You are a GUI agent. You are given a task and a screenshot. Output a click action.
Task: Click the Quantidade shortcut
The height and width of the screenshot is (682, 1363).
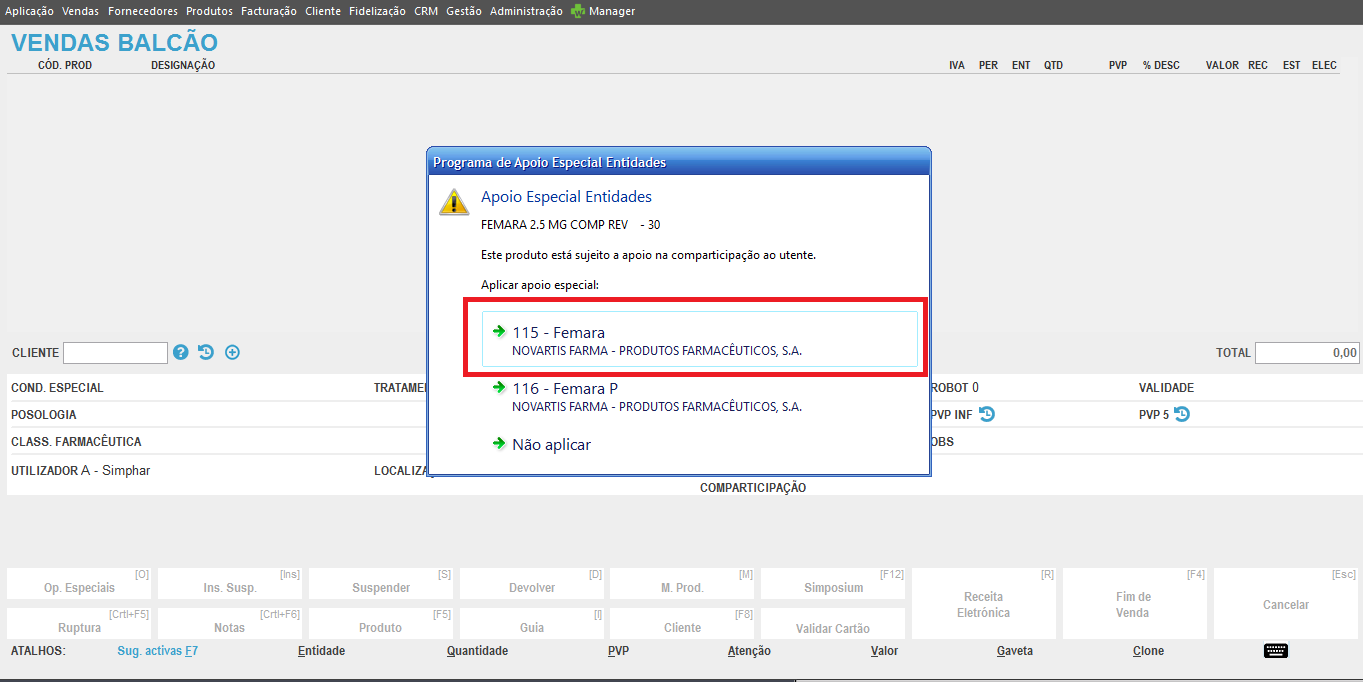click(477, 651)
